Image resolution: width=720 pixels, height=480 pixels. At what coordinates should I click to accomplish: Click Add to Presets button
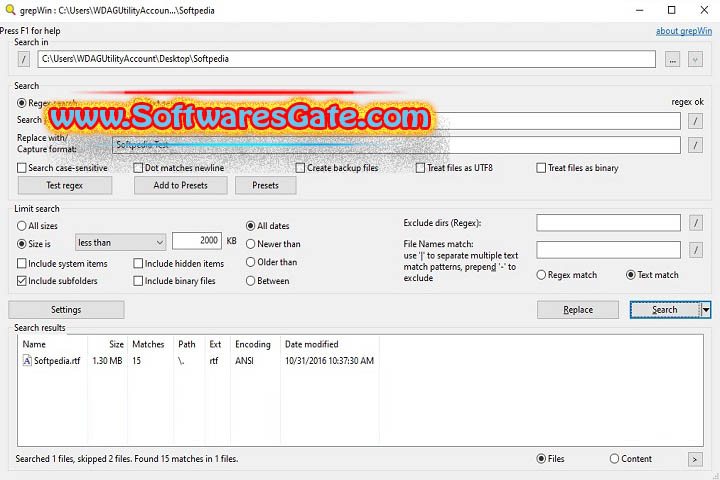(x=180, y=186)
